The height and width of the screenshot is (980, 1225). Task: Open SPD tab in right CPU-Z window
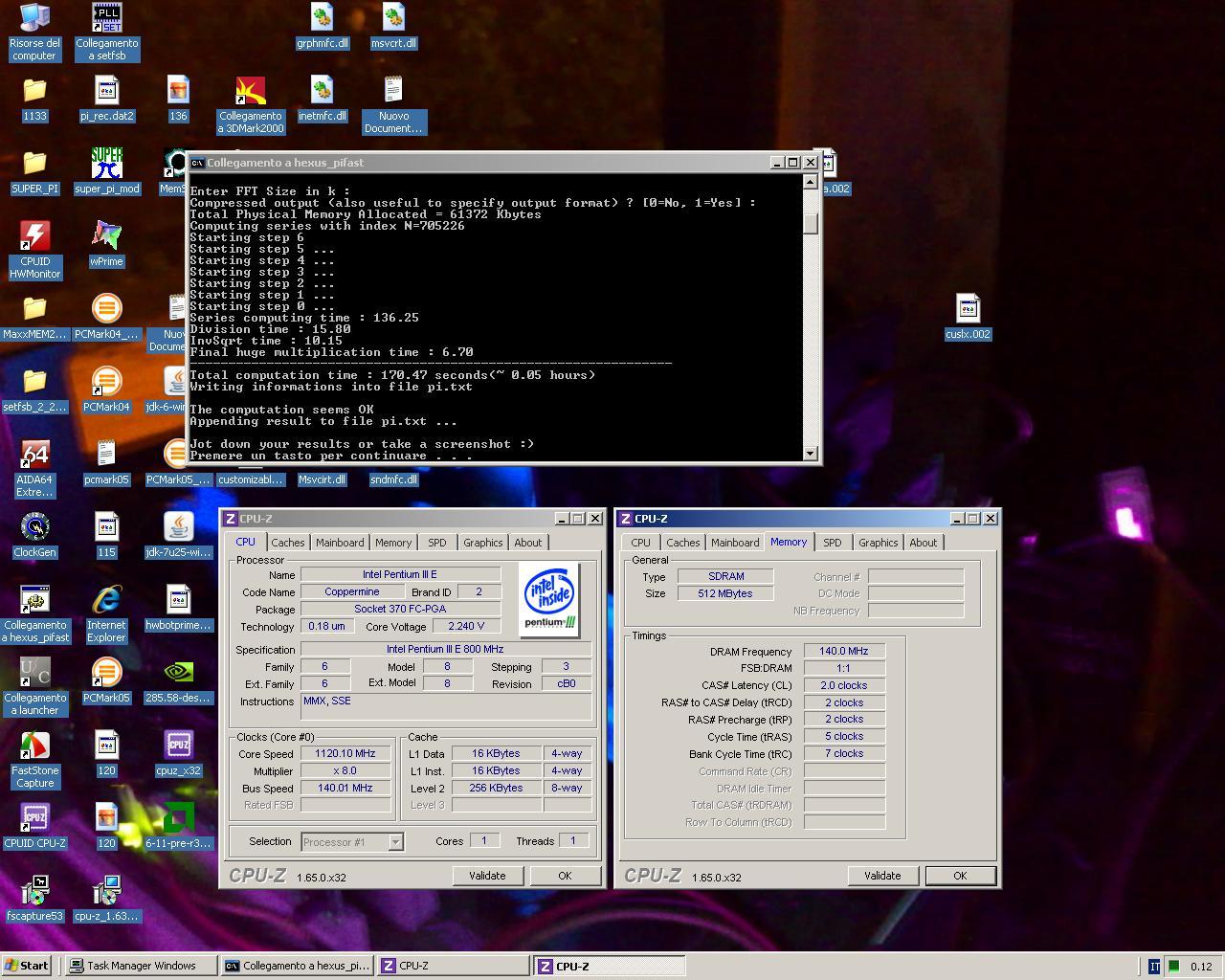click(x=833, y=543)
